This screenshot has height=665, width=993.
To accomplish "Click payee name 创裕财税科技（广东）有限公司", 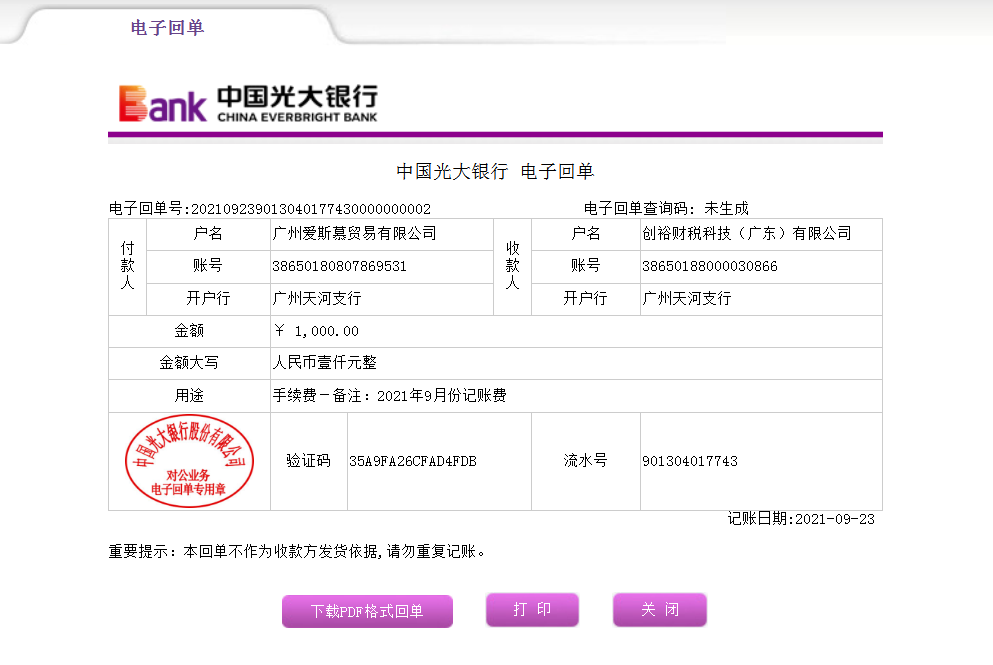I will 747,234.
